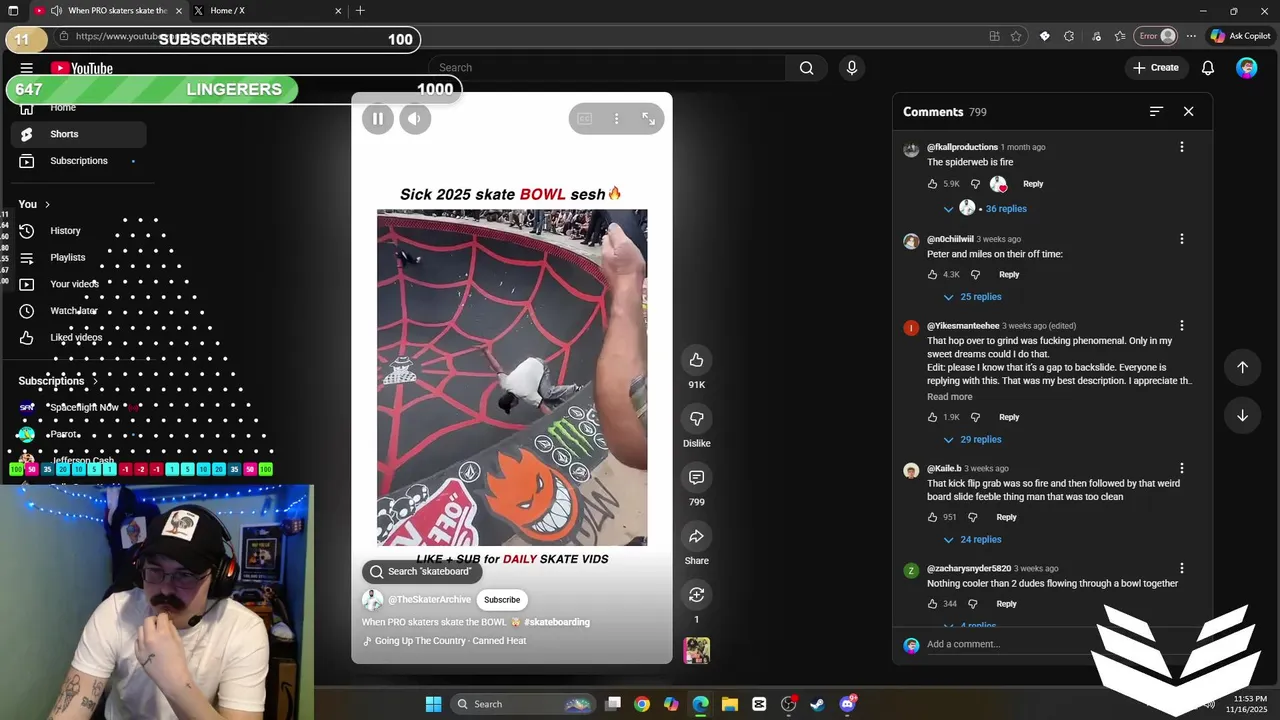Click the Search "skateboard" chip
The image size is (1280, 720).
click(x=421, y=572)
